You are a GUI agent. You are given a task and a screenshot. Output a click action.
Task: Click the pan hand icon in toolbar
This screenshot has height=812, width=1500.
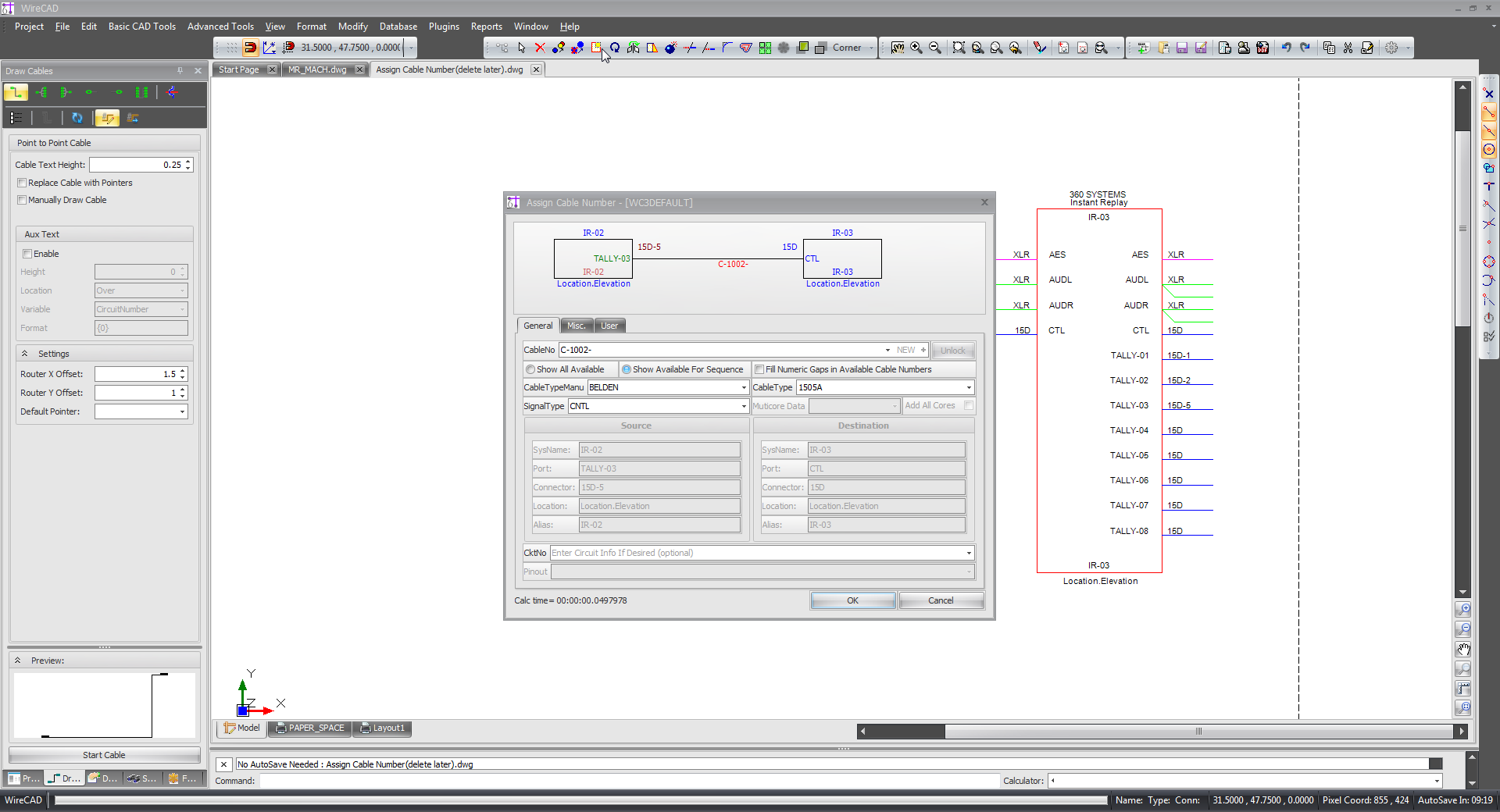click(x=898, y=48)
